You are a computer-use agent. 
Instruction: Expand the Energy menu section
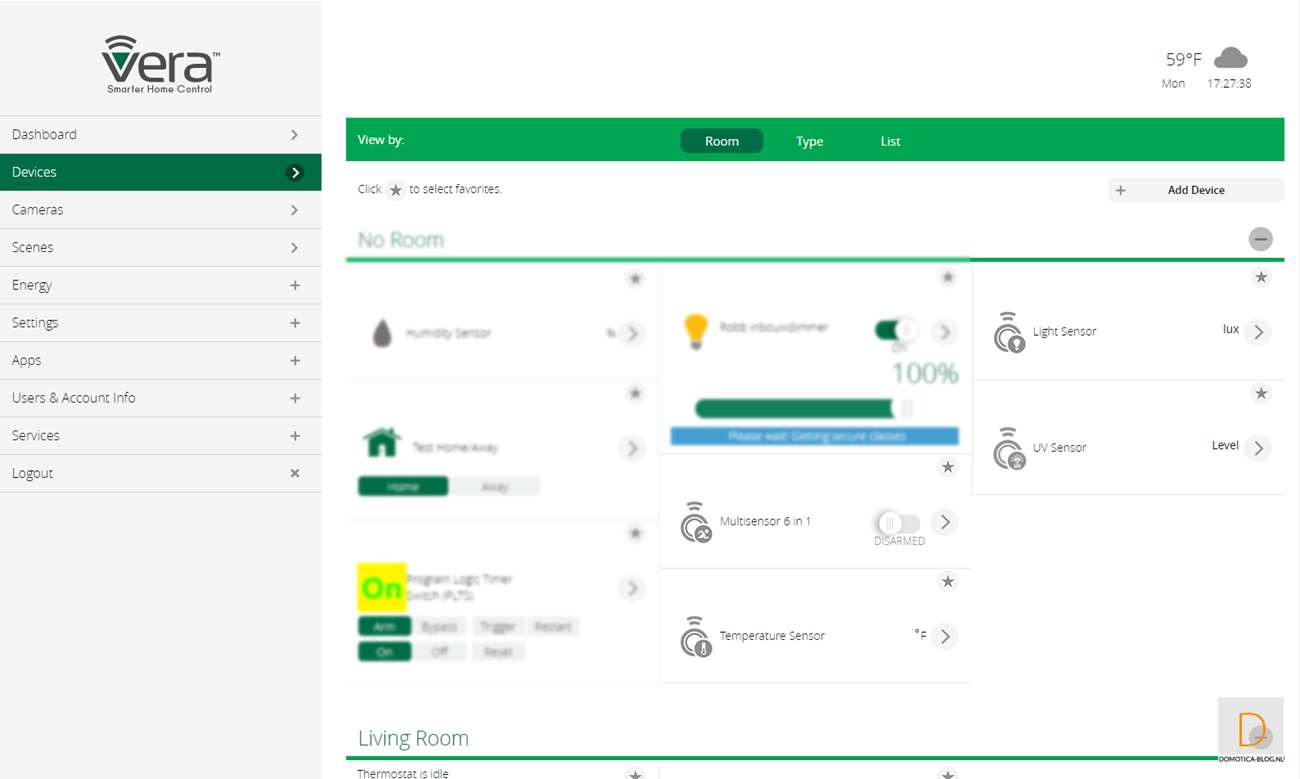(x=160, y=285)
